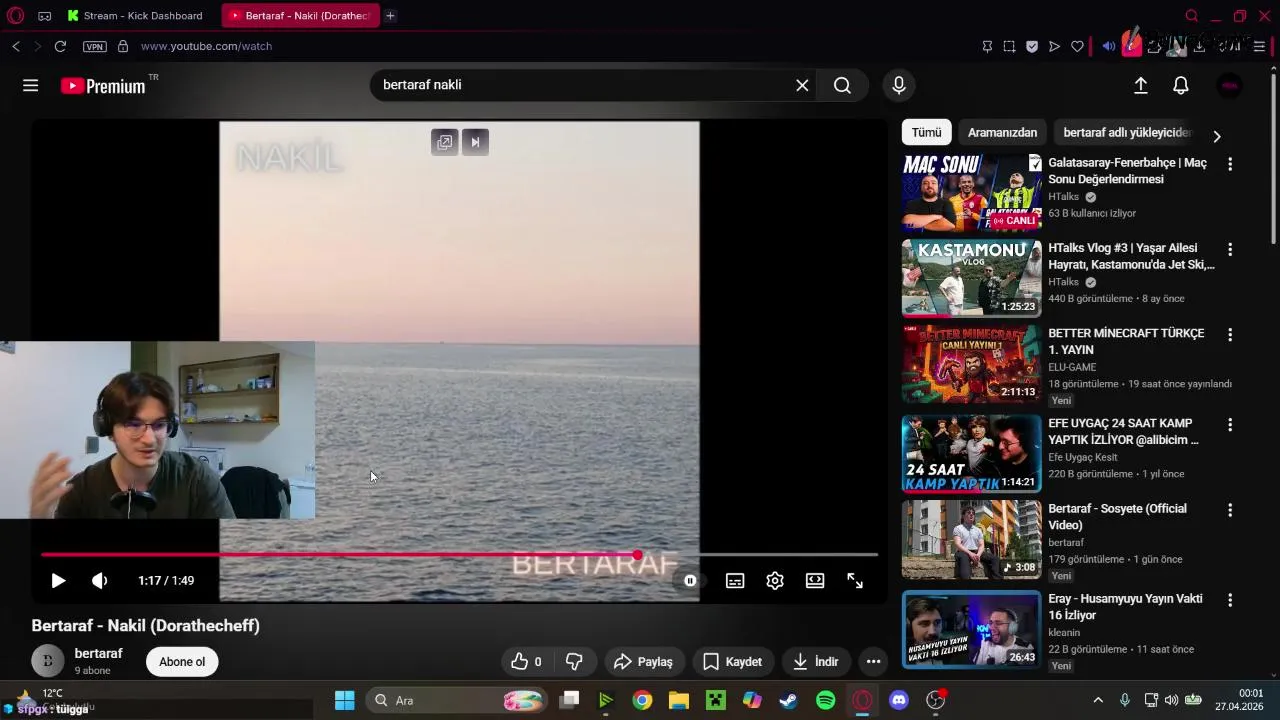The width and height of the screenshot is (1280, 720).
Task: Toggle Opera VPN badge
Action: coord(95,46)
